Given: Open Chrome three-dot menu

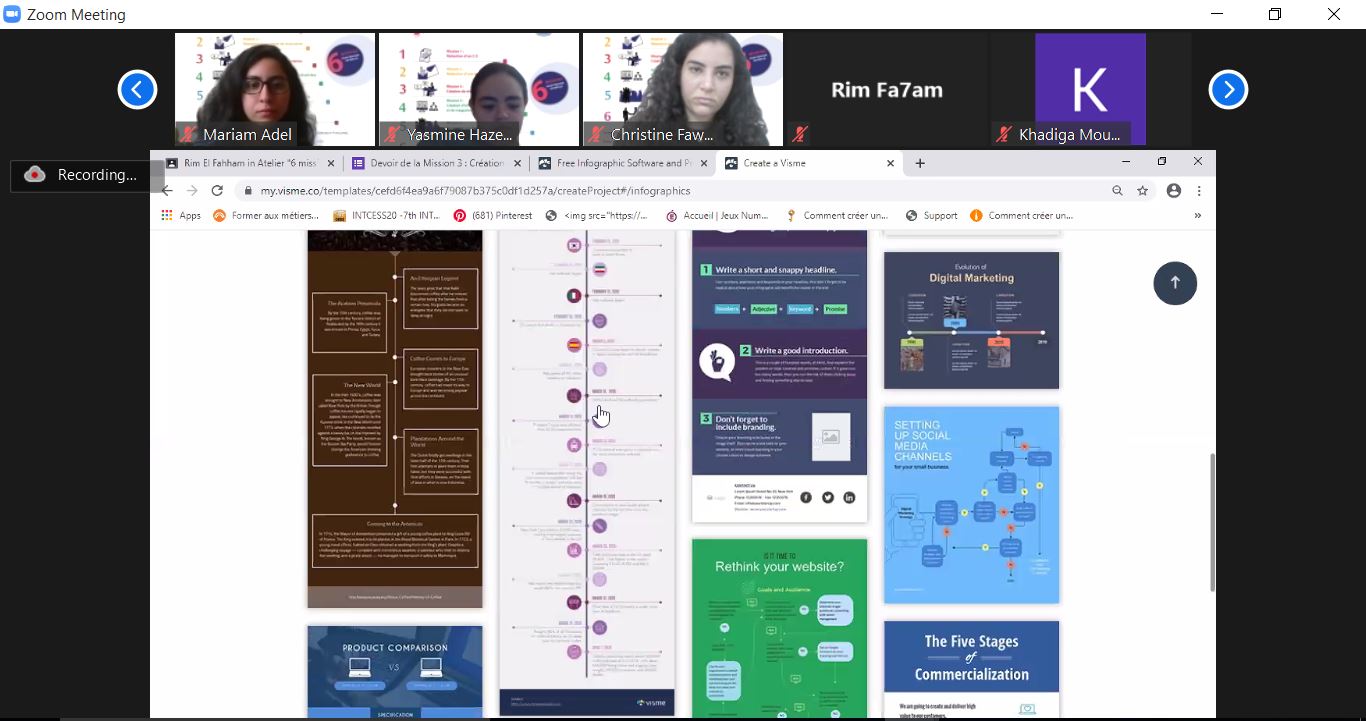Looking at the screenshot, I should (x=1199, y=191).
